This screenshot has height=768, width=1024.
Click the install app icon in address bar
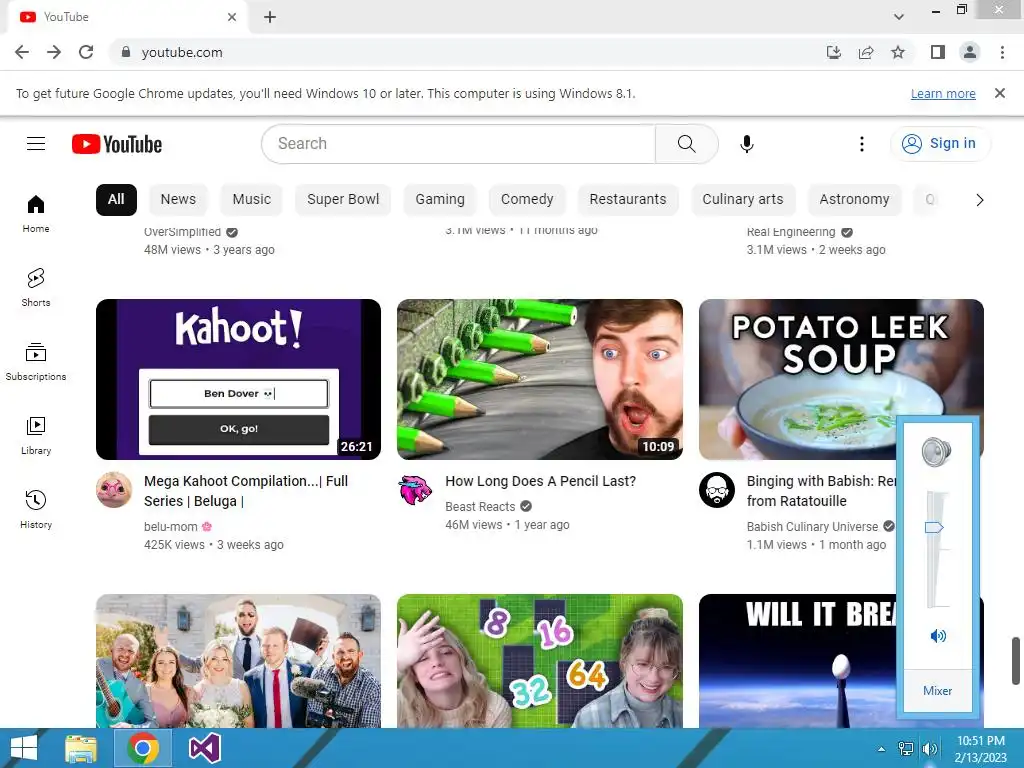pyautogui.click(x=834, y=52)
